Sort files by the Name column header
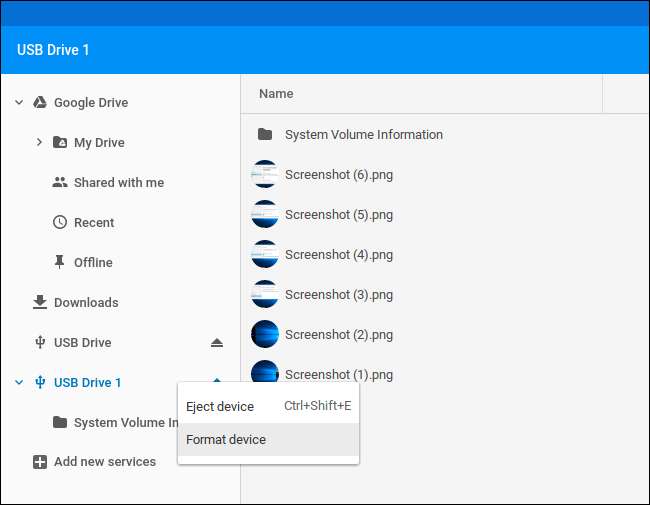650x505 pixels. (276, 94)
